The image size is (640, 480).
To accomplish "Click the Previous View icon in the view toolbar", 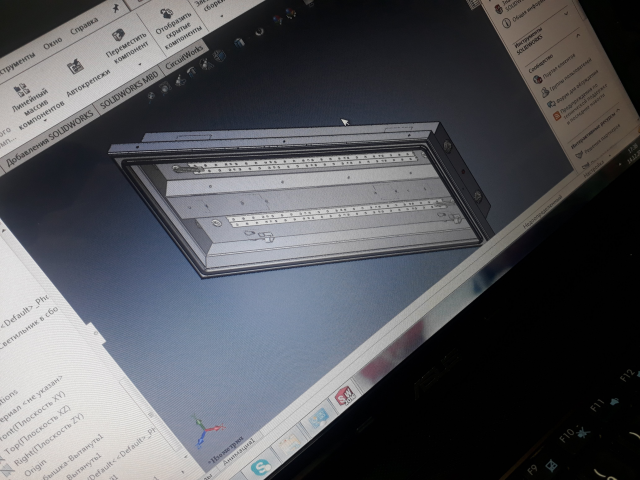I will click(179, 80).
